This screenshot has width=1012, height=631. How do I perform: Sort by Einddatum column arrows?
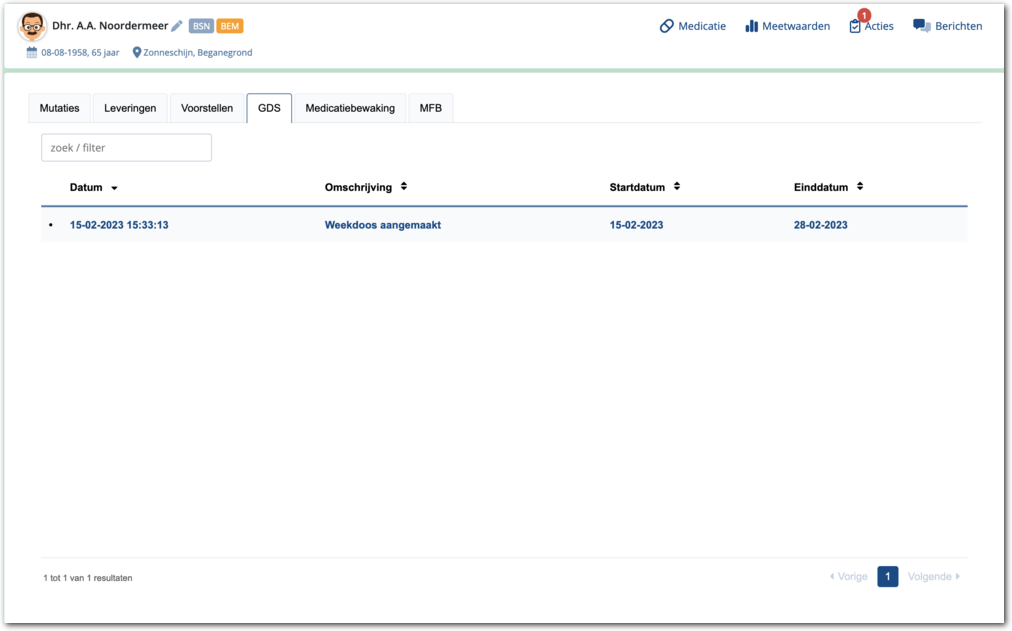pos(860,187)
